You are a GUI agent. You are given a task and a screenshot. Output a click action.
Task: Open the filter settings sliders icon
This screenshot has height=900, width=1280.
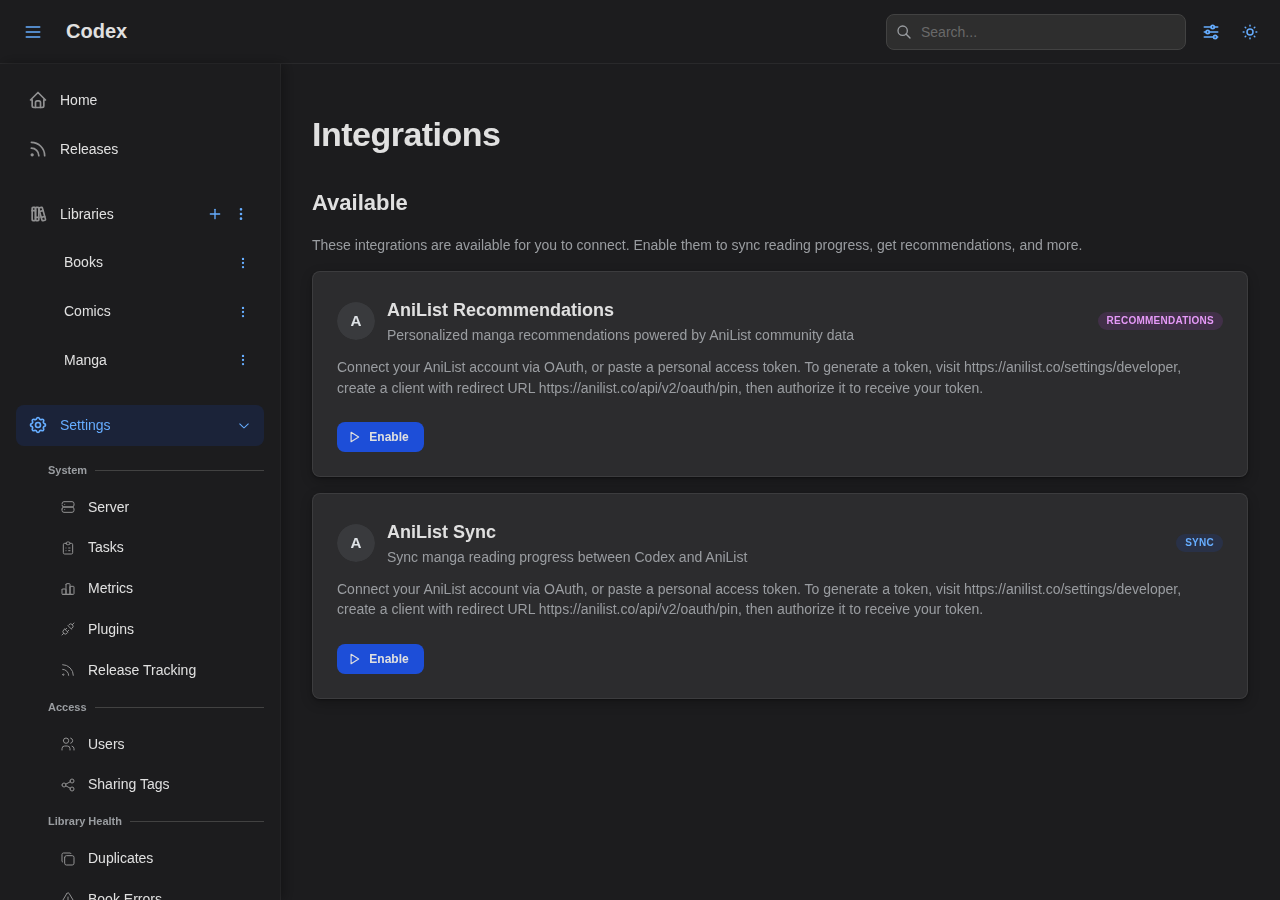click(1211, 32)
